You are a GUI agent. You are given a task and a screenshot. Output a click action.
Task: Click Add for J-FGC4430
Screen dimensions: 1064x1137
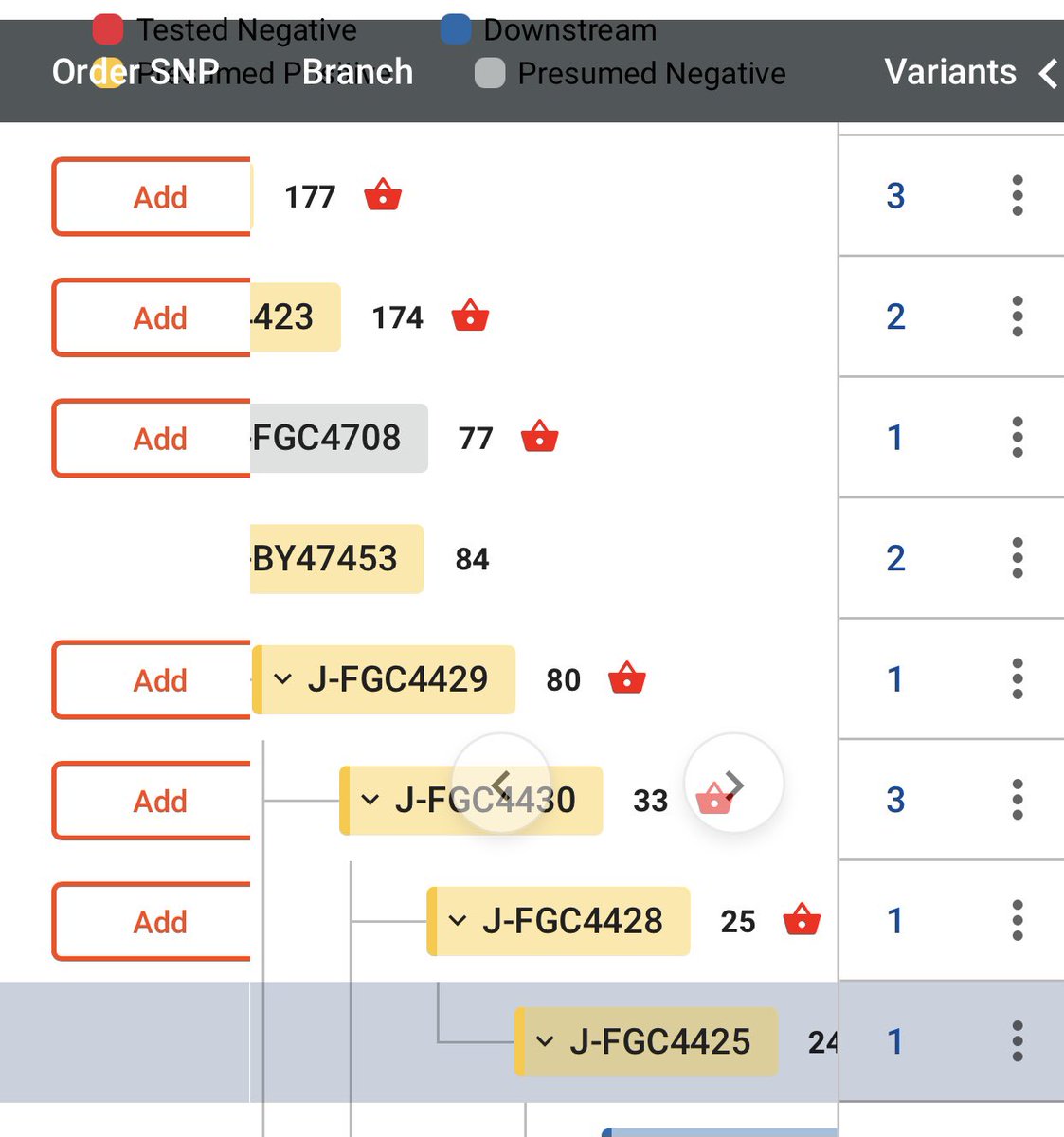tap(152, 801)
